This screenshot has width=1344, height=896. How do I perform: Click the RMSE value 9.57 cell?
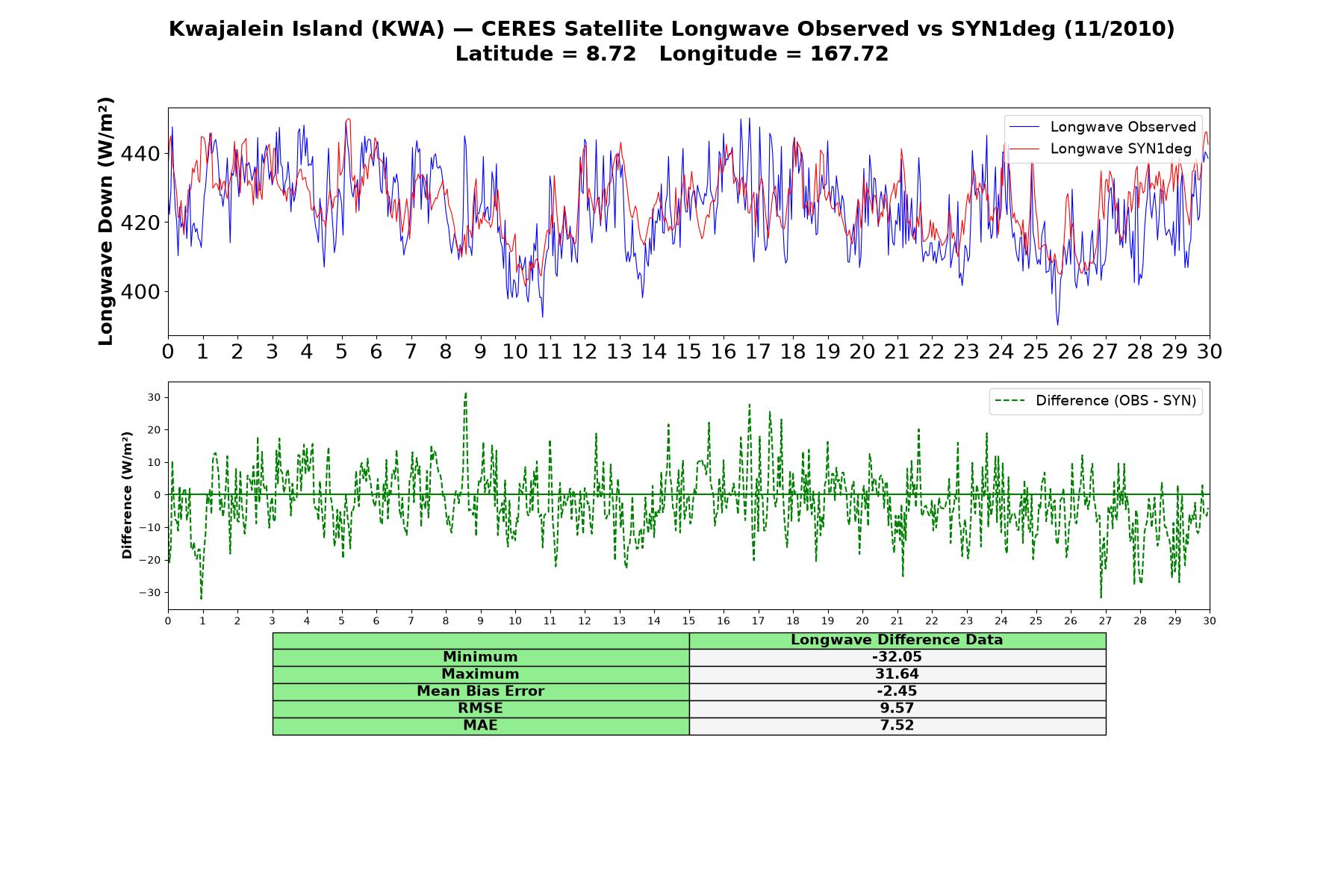click(x=897, y=709)
